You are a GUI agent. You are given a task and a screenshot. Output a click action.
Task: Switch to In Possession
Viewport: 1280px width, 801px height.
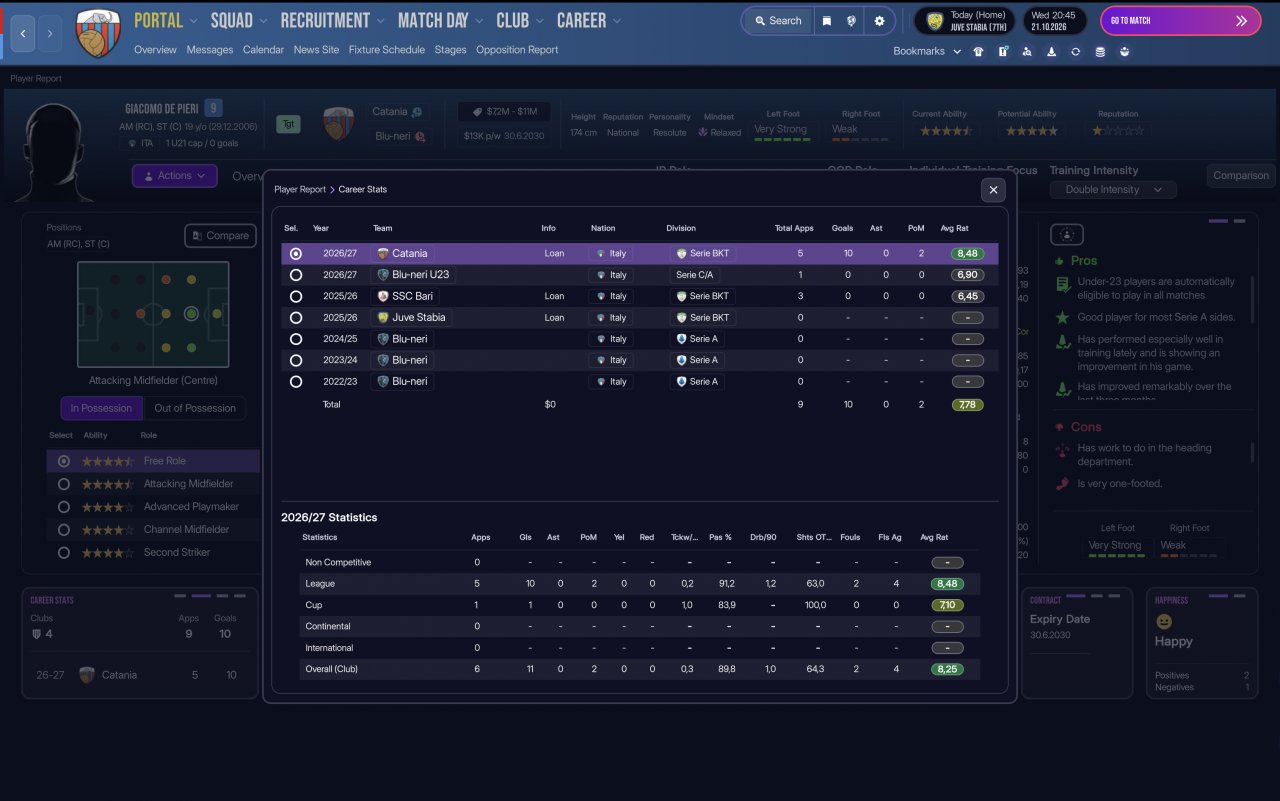coord(101,408)
